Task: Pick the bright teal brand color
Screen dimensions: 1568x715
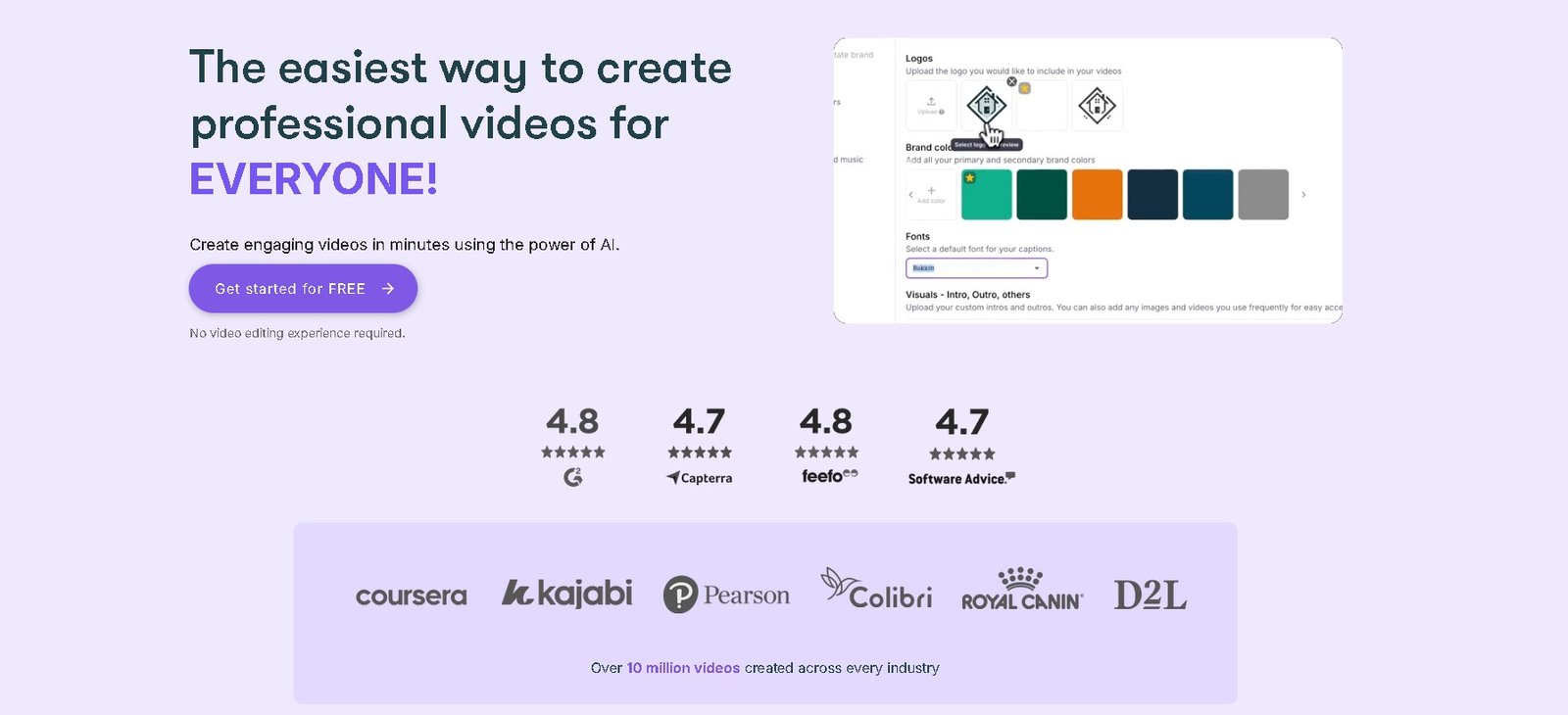Action: (x=986, y=194)
